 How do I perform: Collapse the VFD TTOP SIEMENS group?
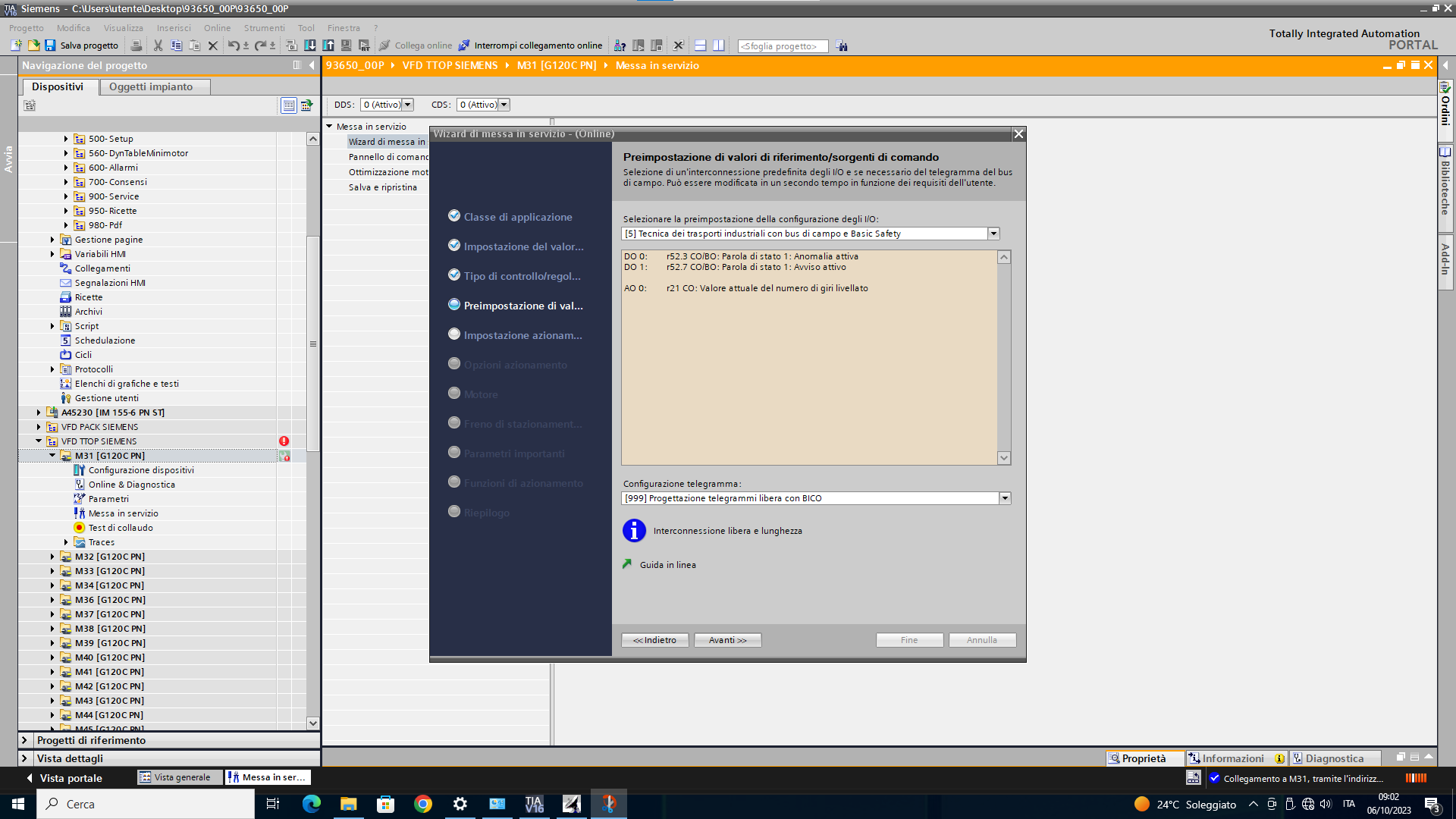[39, 441]
